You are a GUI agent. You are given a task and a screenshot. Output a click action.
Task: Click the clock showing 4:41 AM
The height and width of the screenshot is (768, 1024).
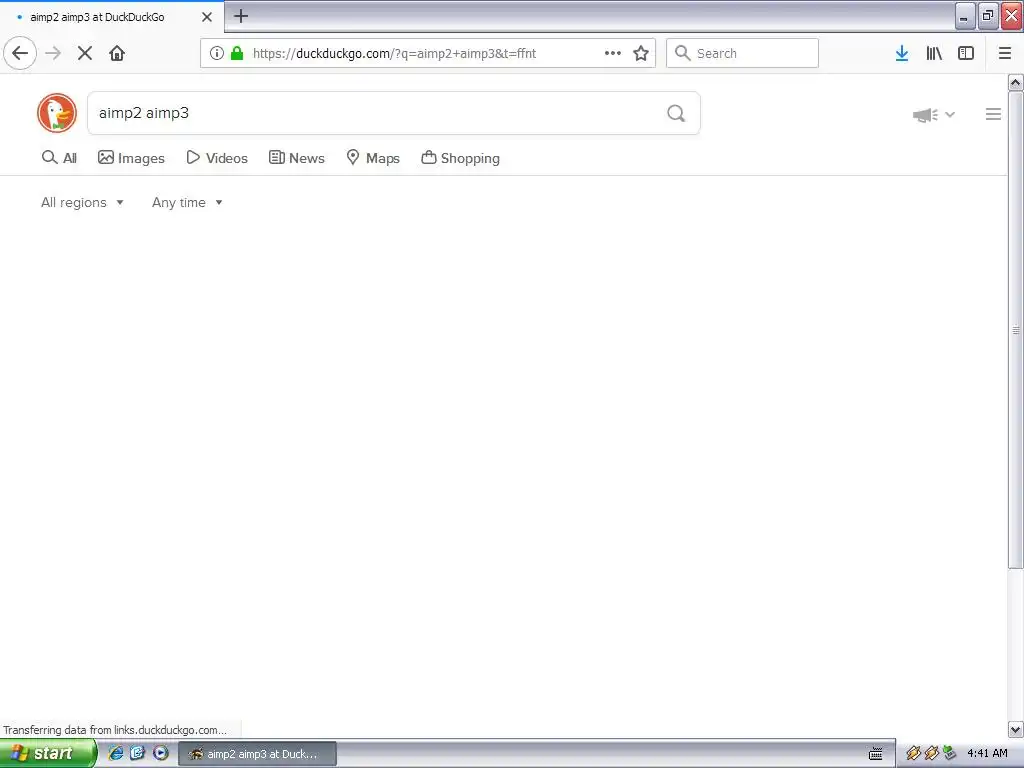point(987,753)
